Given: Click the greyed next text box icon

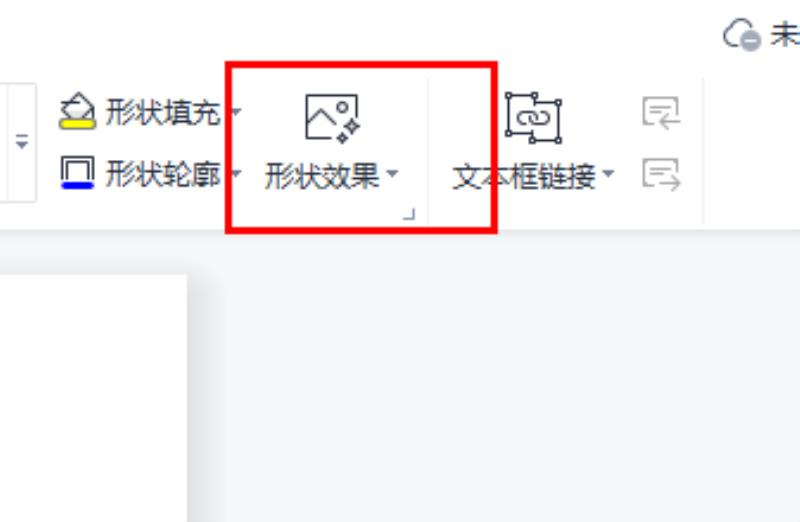Looking at the screenshot, I should pos(661,175).
